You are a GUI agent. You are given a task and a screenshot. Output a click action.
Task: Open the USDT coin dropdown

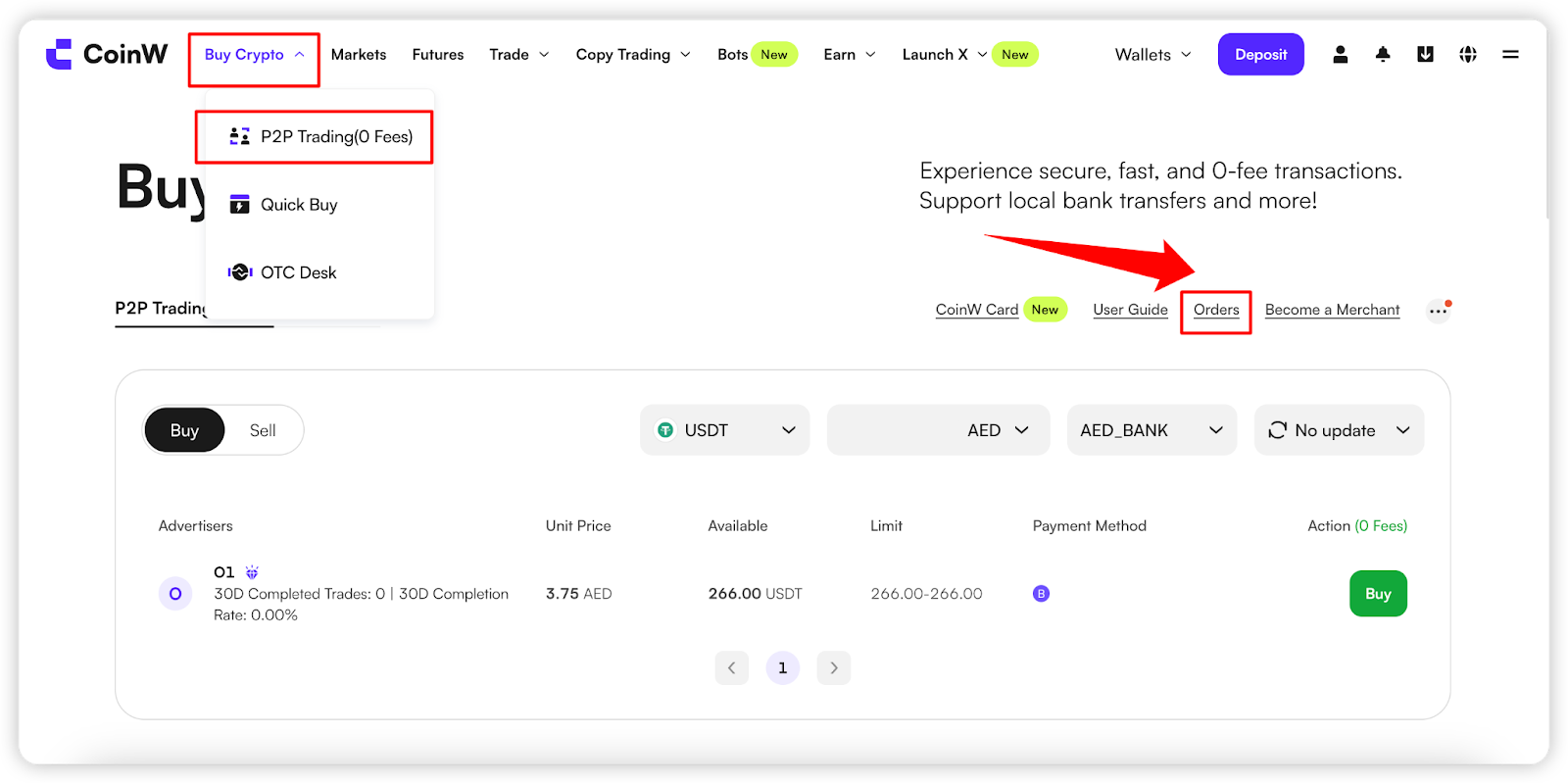pyautogui.click(x=725, y=430)
